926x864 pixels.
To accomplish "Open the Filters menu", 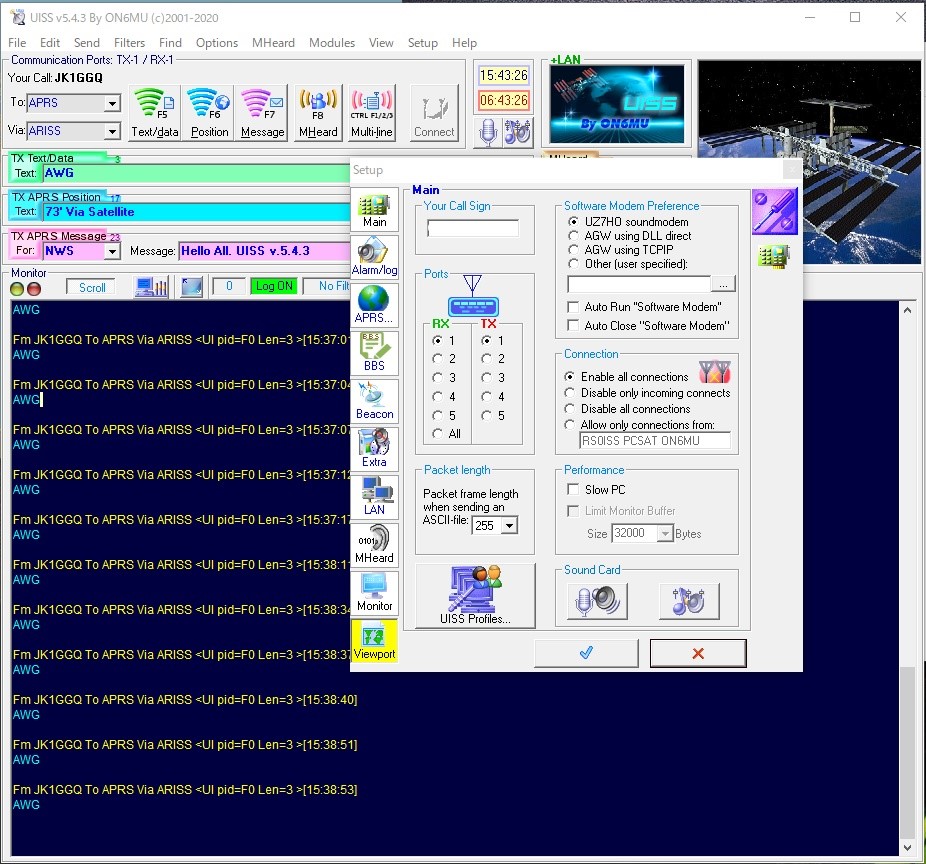I will [x=129, y=43].
